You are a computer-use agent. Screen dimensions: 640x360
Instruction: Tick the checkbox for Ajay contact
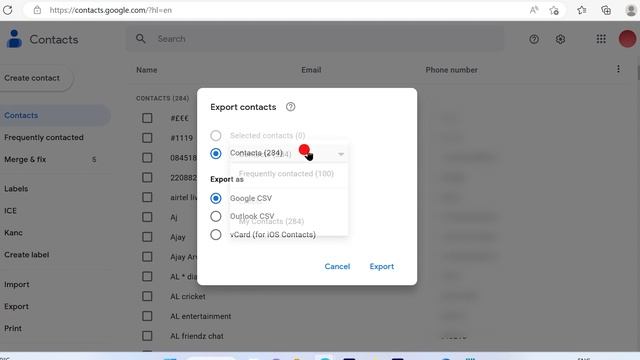[x=147, y=237]
